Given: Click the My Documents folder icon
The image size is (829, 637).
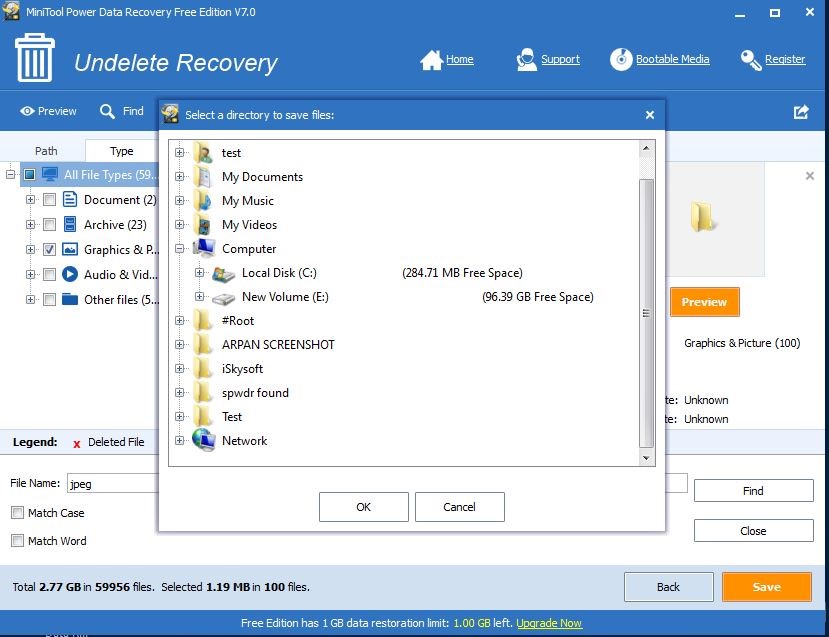Looking at the screenshot, I should point(204,176).
